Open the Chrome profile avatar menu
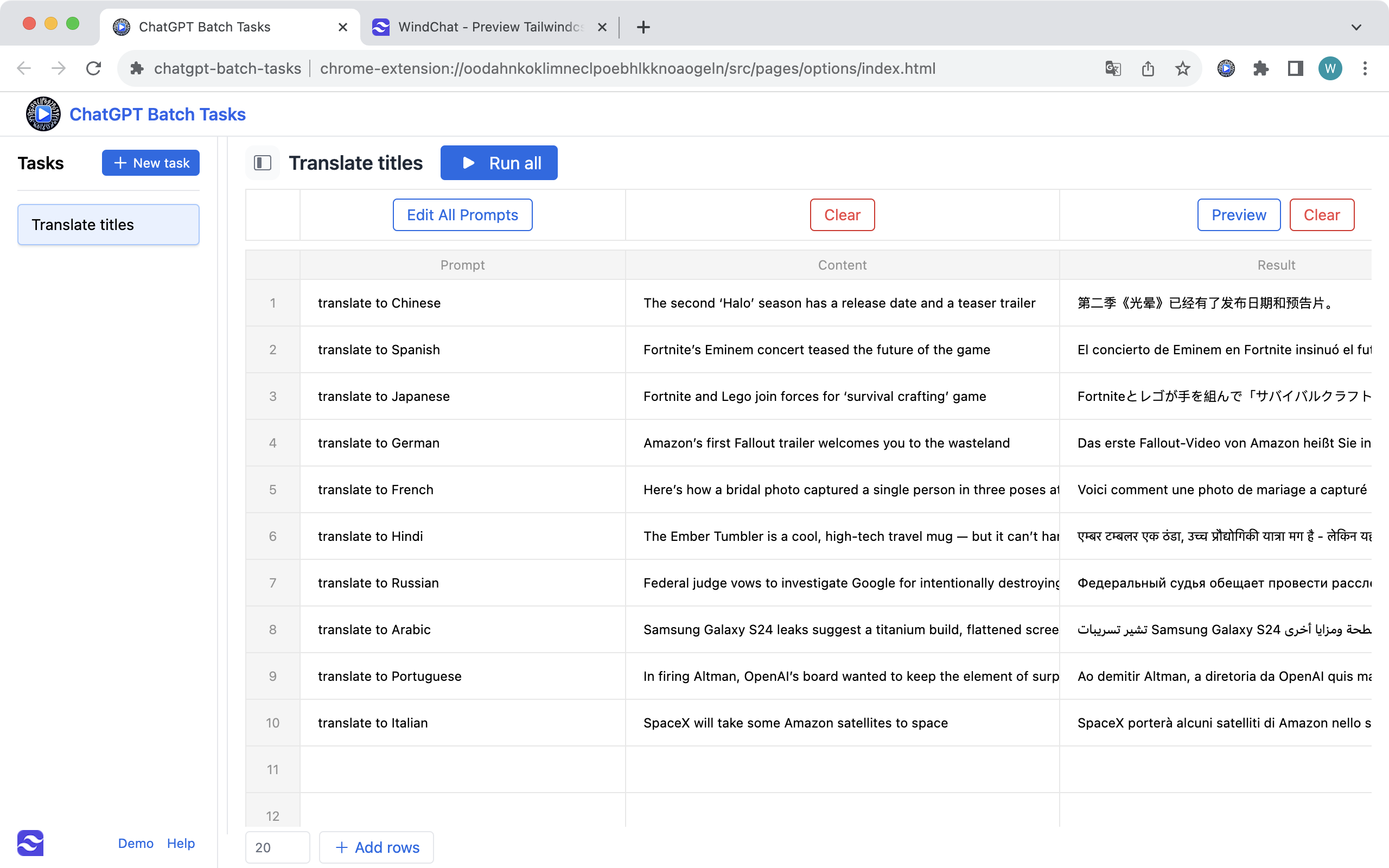Image resolution: width=1389 pixels, height=868 pixels. point(1330,68)
